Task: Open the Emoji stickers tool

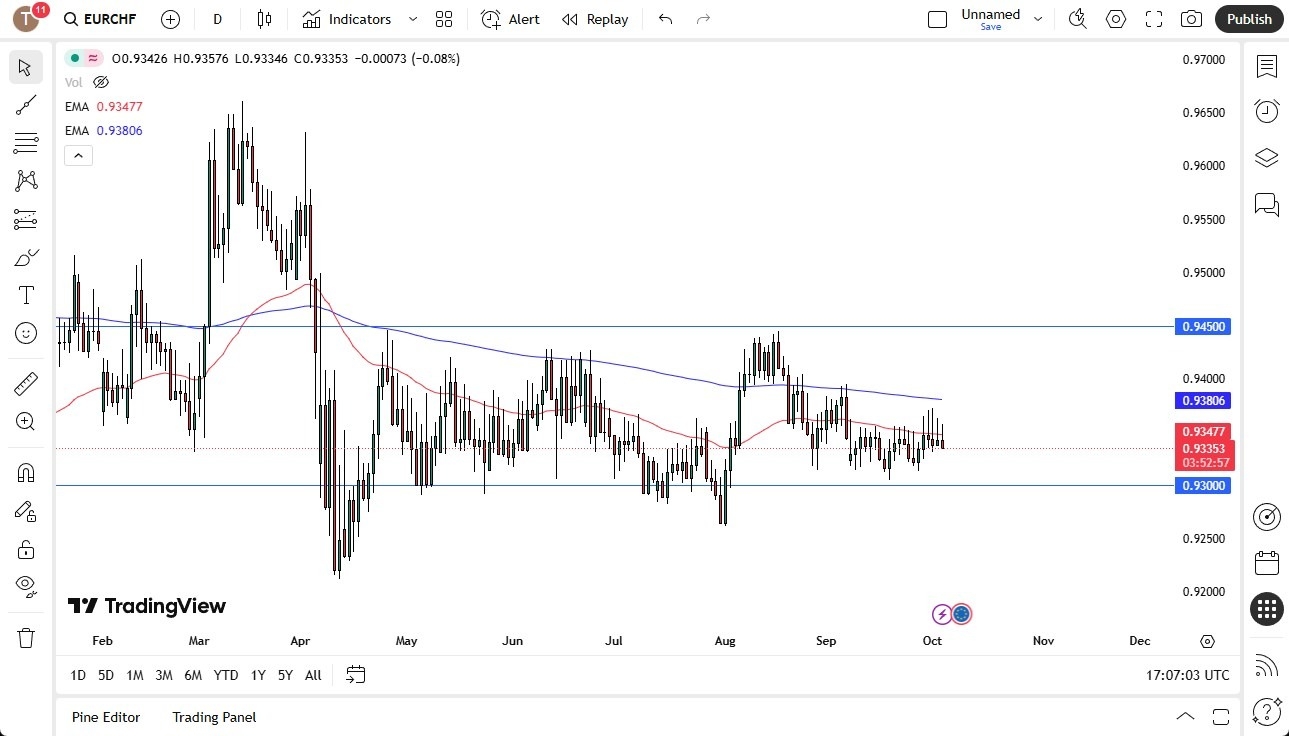Action: click(26, 333)
